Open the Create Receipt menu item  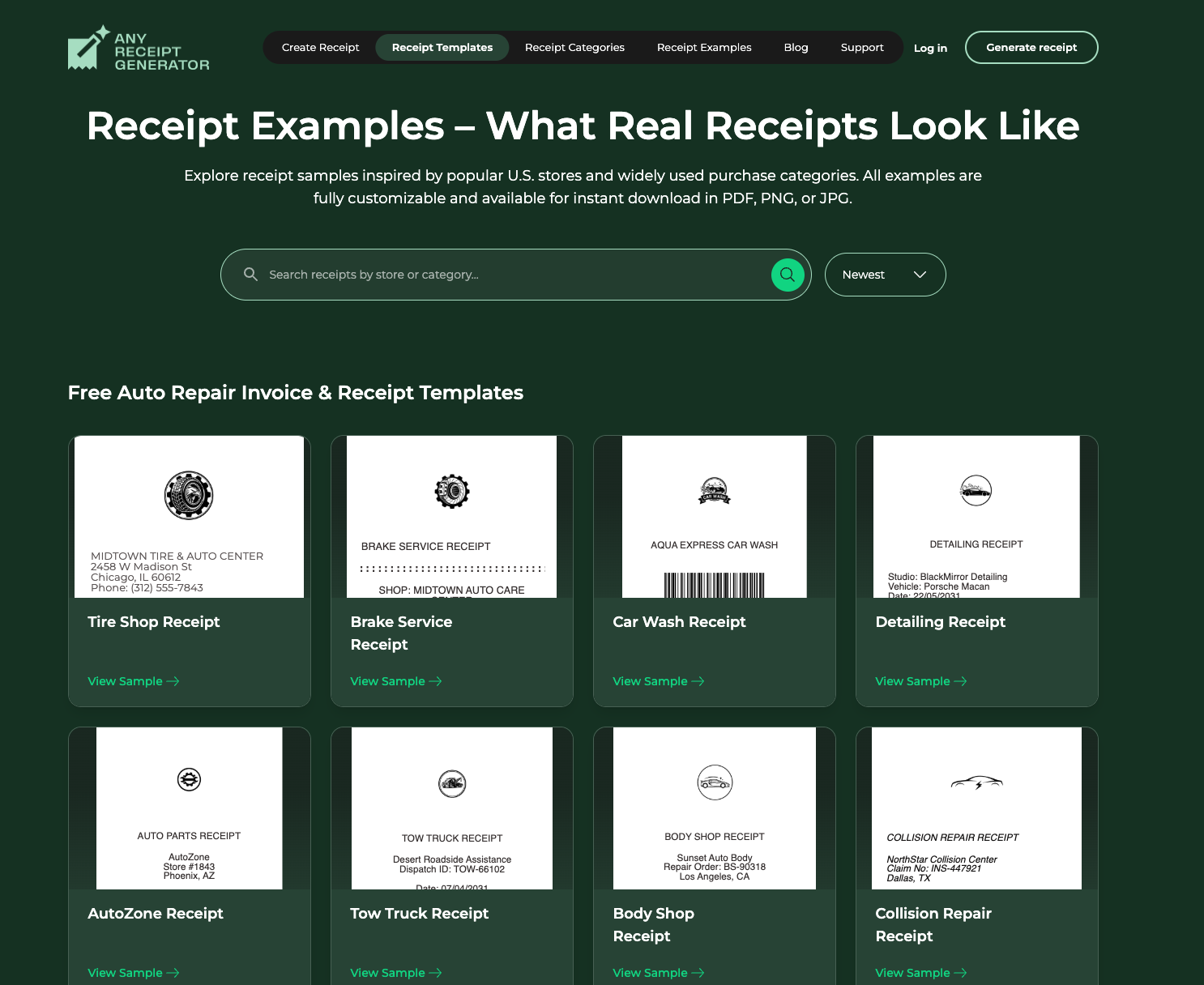pos(321,48)
